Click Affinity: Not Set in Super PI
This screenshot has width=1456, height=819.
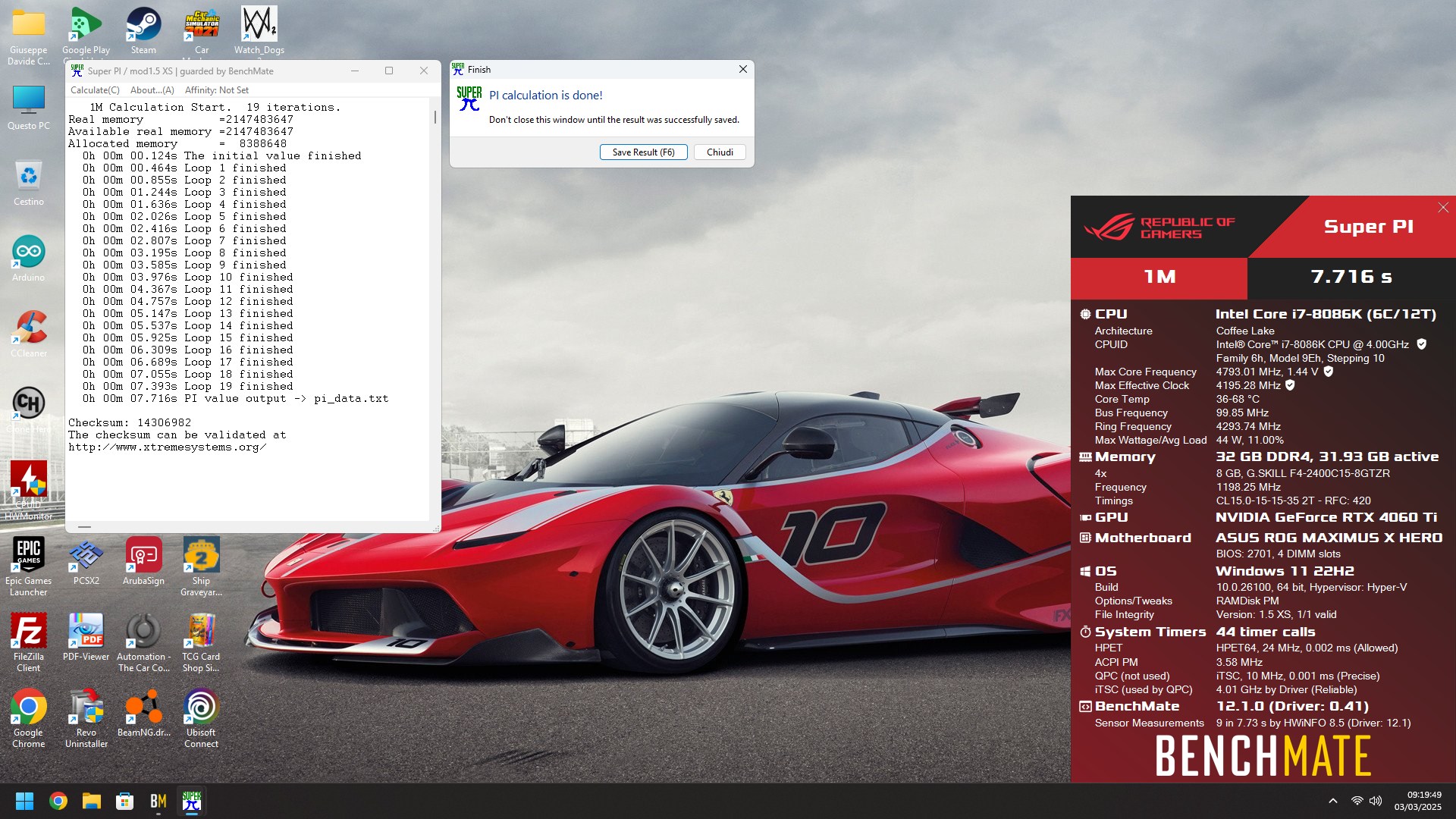pos(216,90)
